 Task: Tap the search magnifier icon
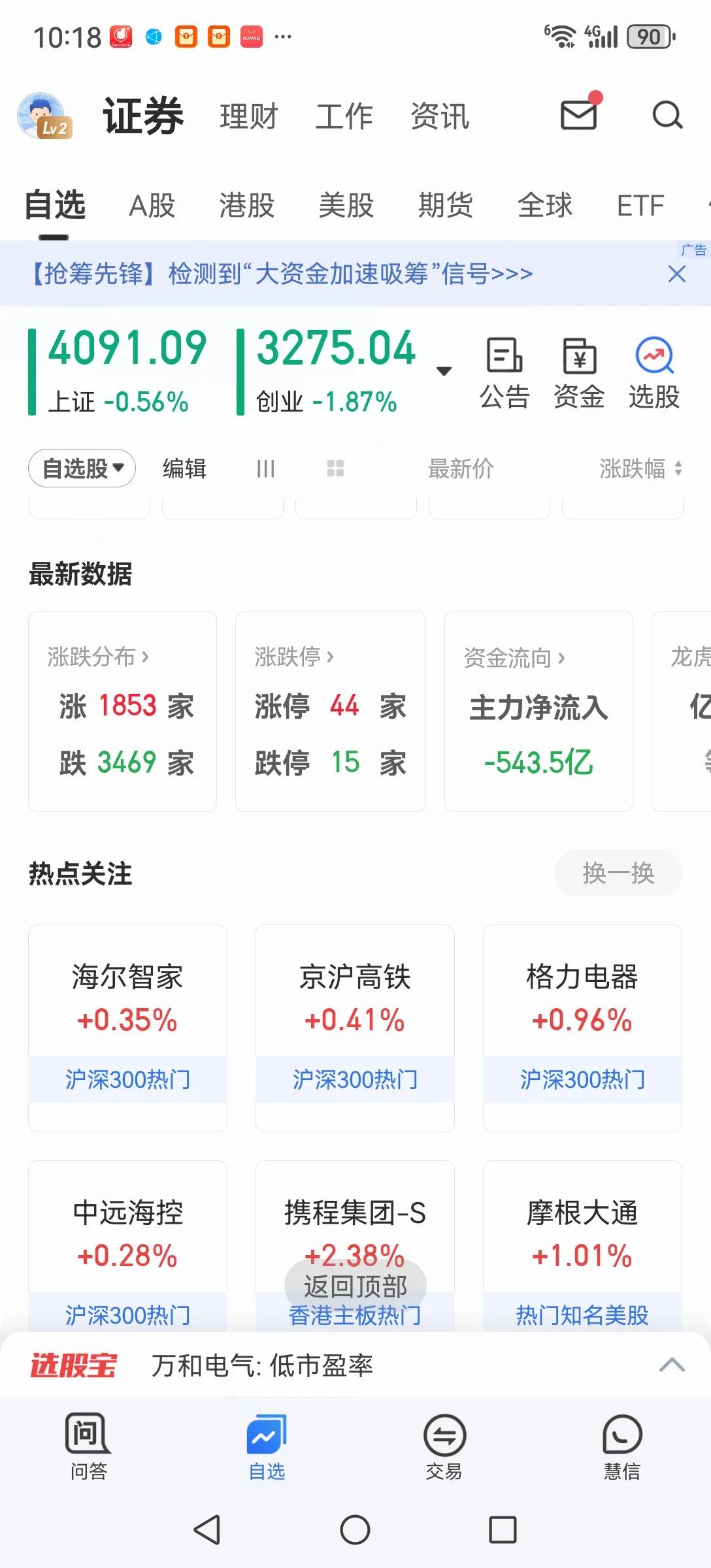(667, 116)
